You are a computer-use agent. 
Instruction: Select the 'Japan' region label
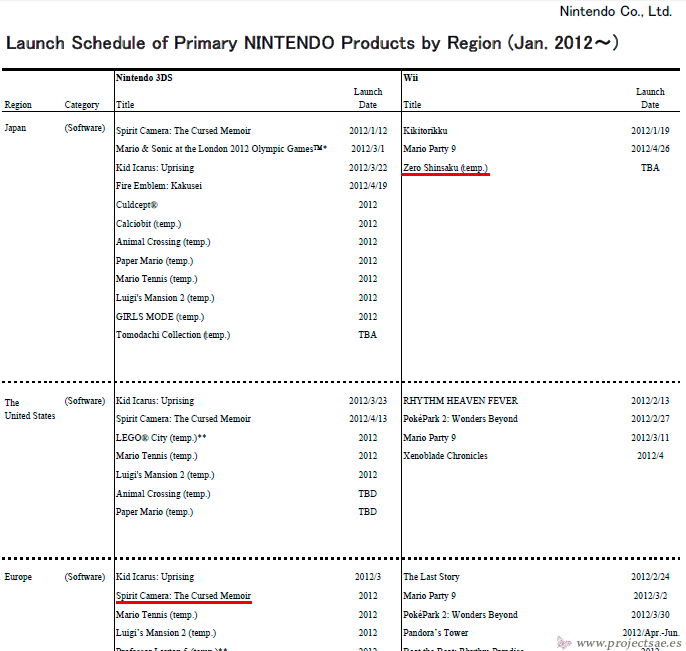15,128
